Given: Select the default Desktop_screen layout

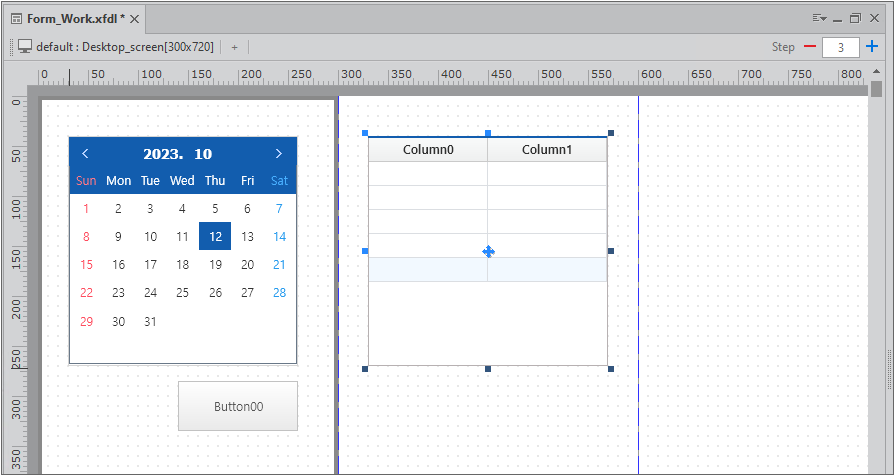Looking at the screenshot, I should coord(124,47).
